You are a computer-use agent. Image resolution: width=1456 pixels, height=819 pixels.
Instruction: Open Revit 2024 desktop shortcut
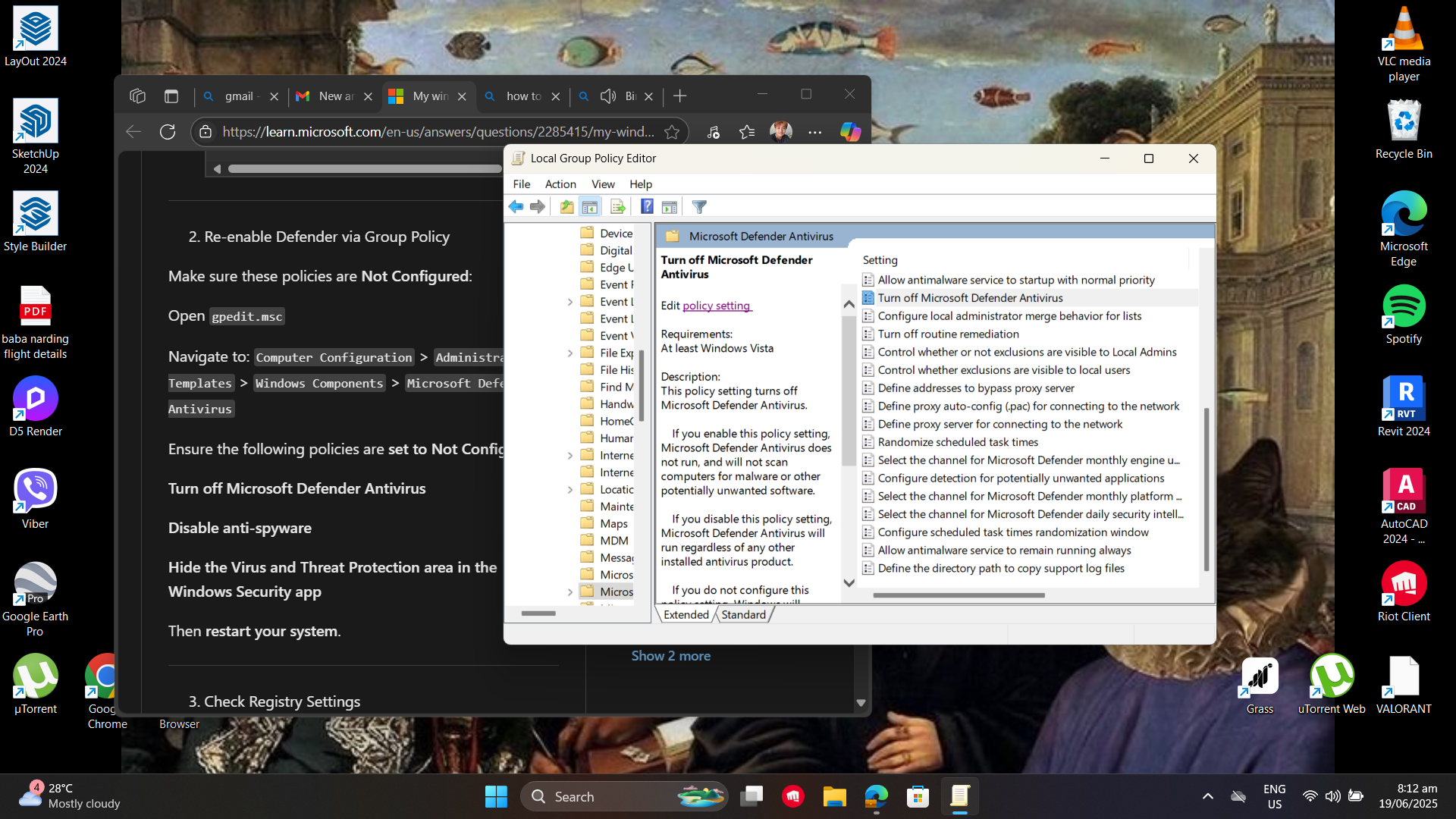click(1404, 406)
